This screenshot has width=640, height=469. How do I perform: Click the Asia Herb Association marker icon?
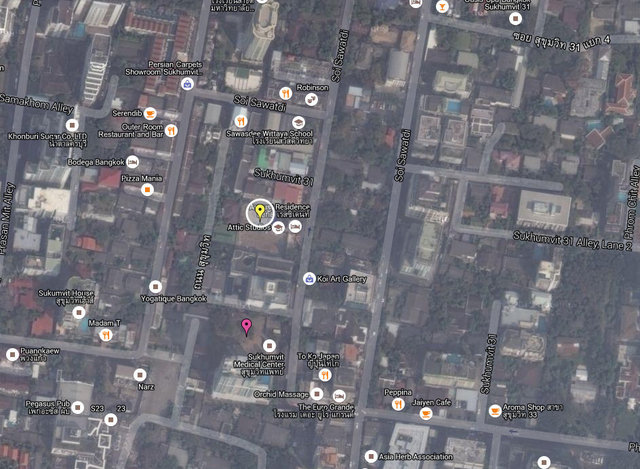tap(371, 456)
